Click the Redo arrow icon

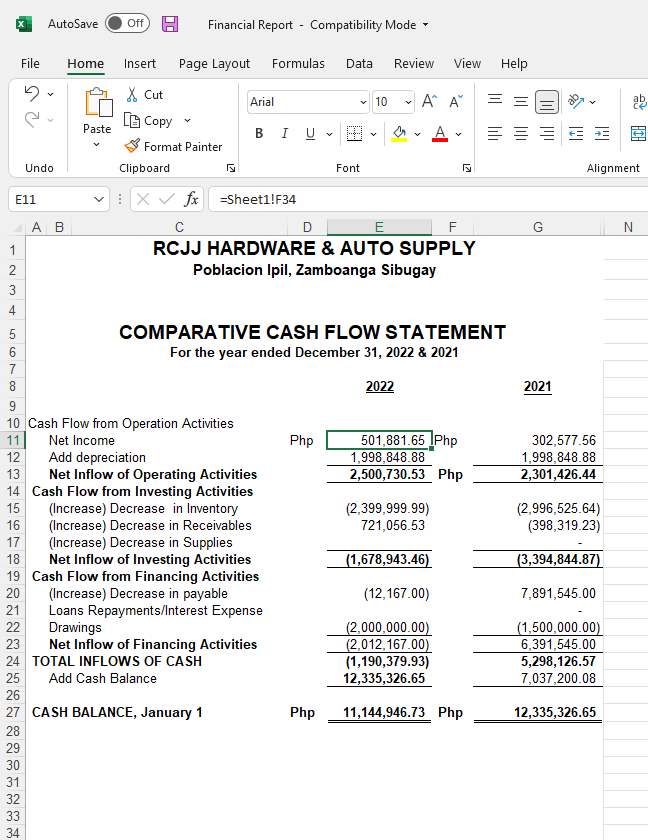[x=32, y=119]
